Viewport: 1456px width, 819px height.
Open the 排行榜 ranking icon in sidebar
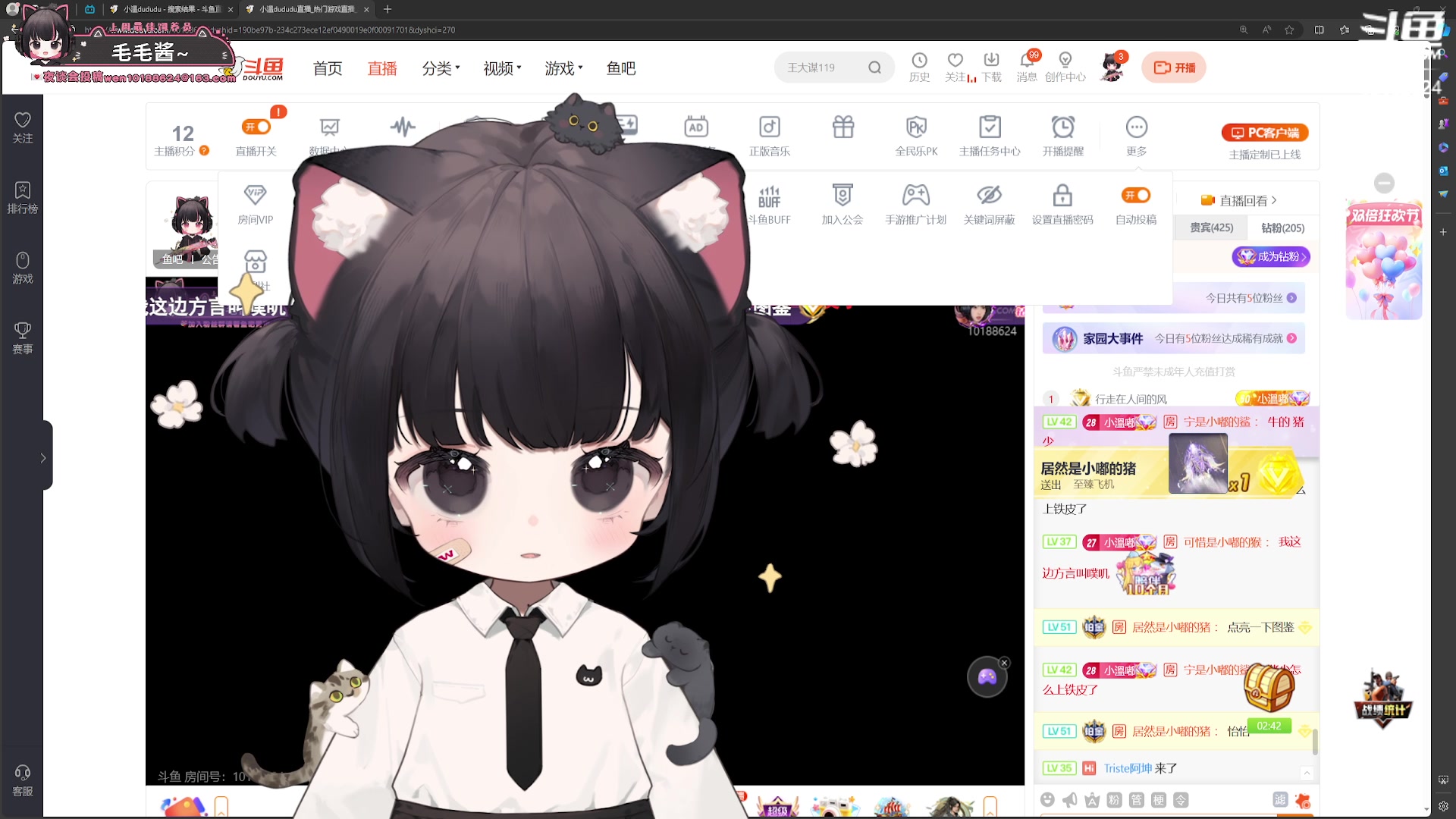click(23, 197)
